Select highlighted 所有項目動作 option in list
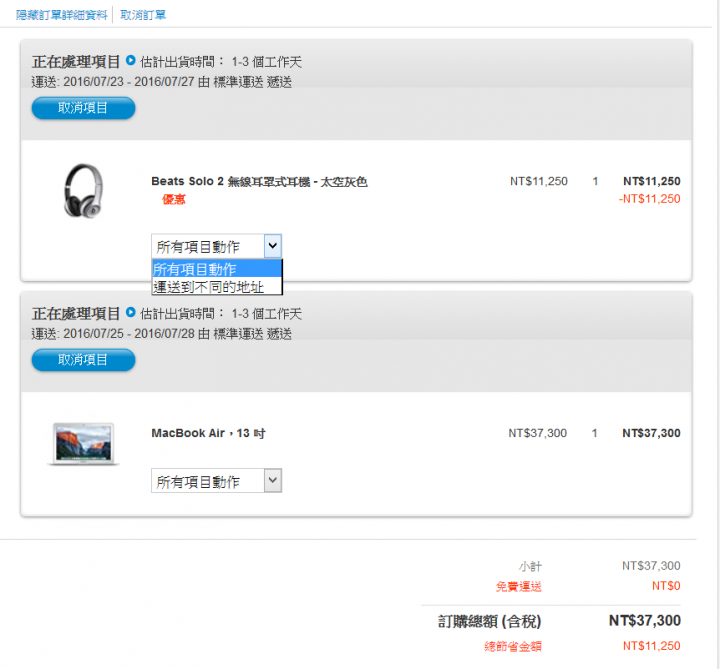 pyautogui.click(x=217, y=269)
